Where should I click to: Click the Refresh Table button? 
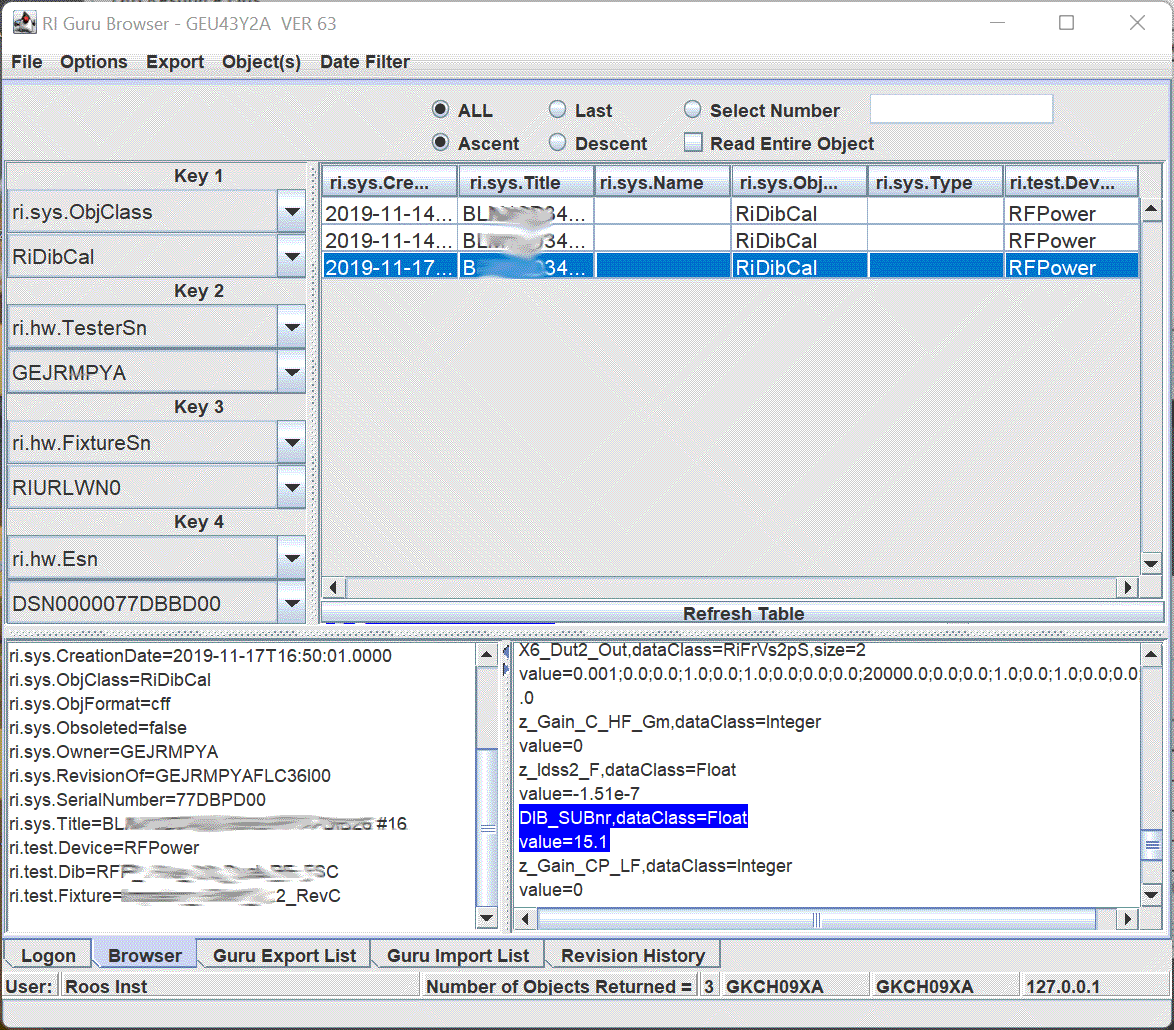743,613
